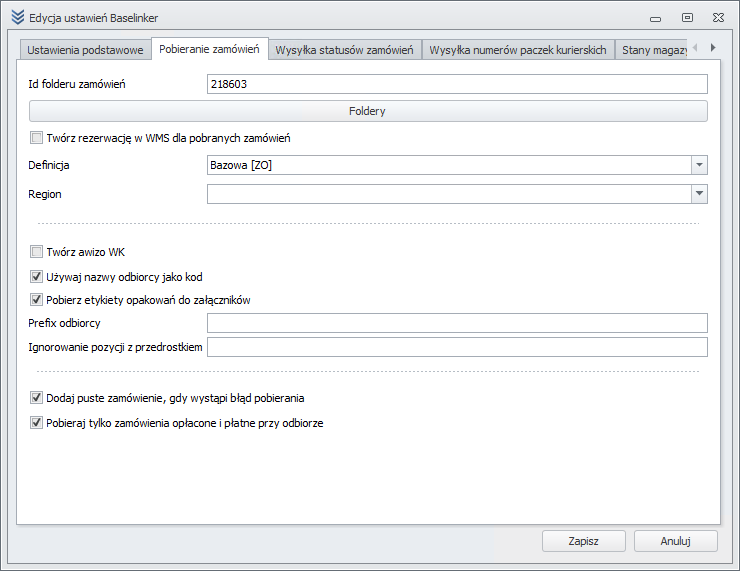Click the Id folderu zamówień label
Screen dimensions: 740x571
click(x=77, y=84)
